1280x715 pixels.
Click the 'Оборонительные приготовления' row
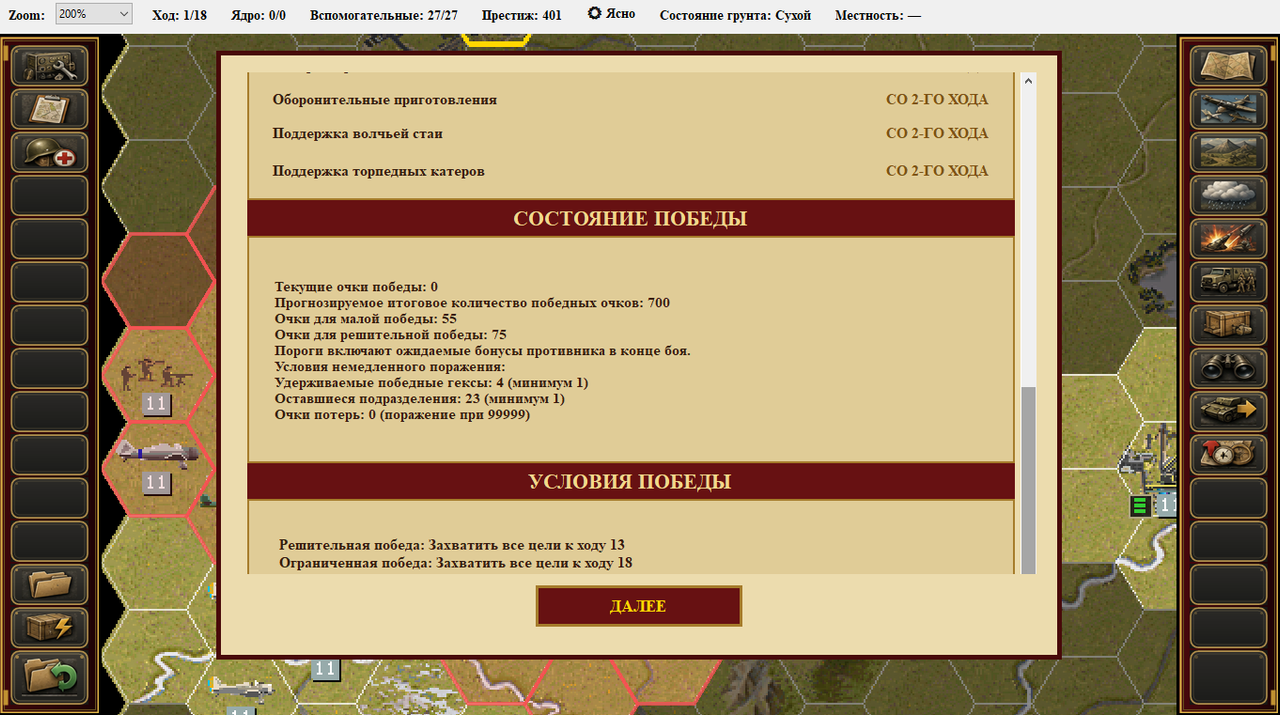[x=631, y=100]
